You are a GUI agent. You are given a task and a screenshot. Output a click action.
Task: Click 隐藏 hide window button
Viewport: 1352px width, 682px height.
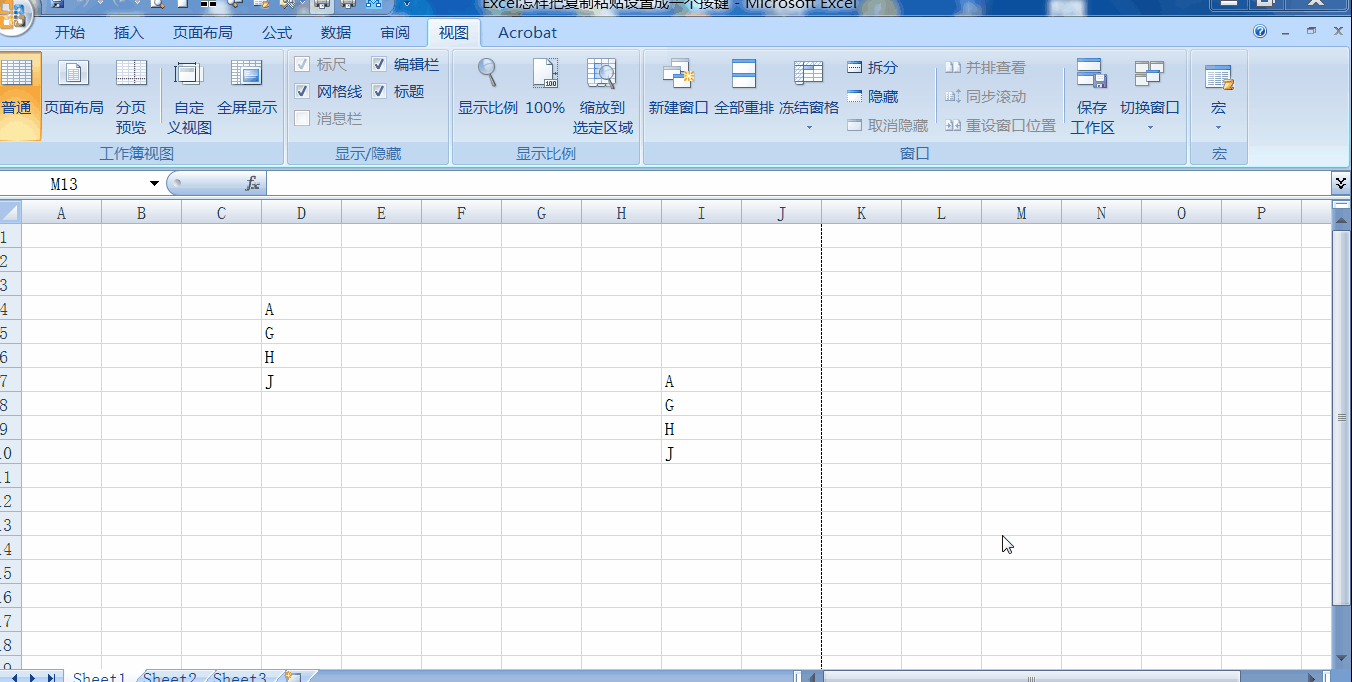[x=872, y=96]
